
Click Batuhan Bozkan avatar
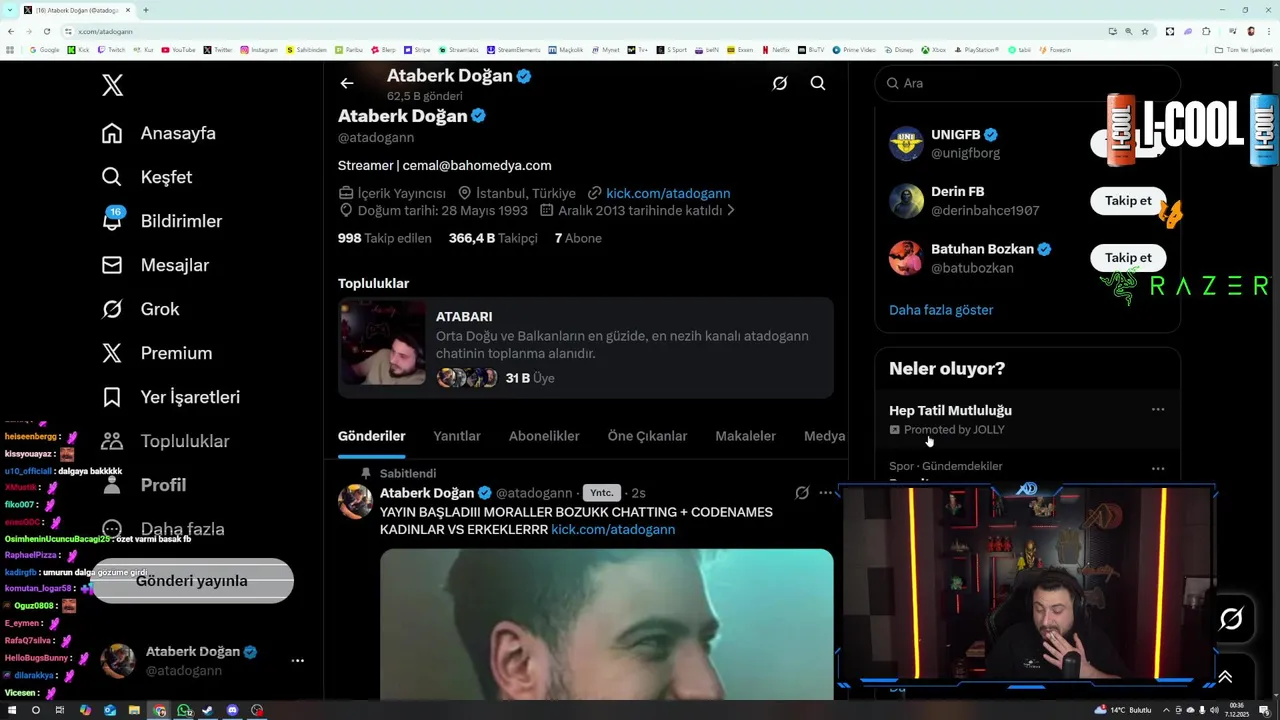[906, 258]
